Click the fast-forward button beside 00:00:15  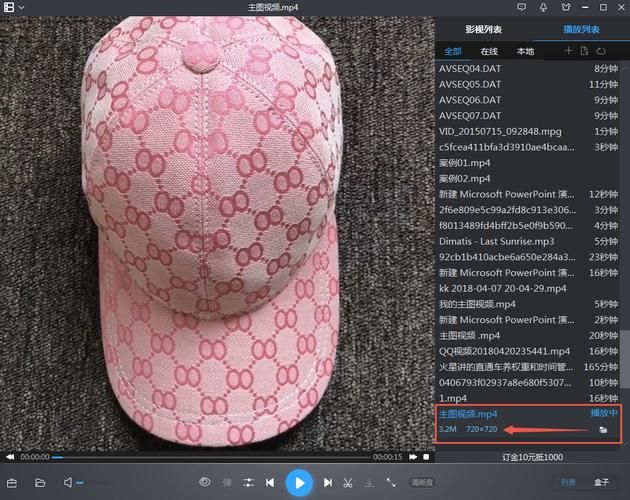[x=413, y=457]
